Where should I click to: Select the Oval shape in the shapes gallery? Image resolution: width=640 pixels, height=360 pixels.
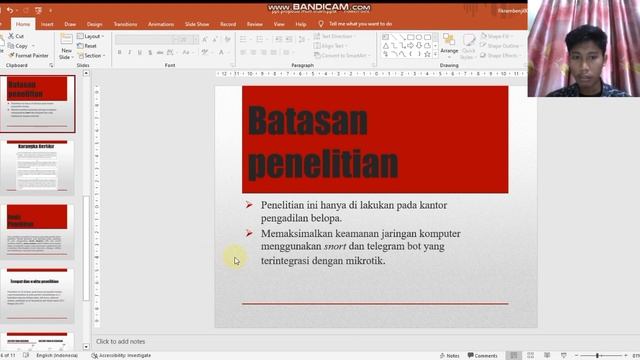[419, 37]
